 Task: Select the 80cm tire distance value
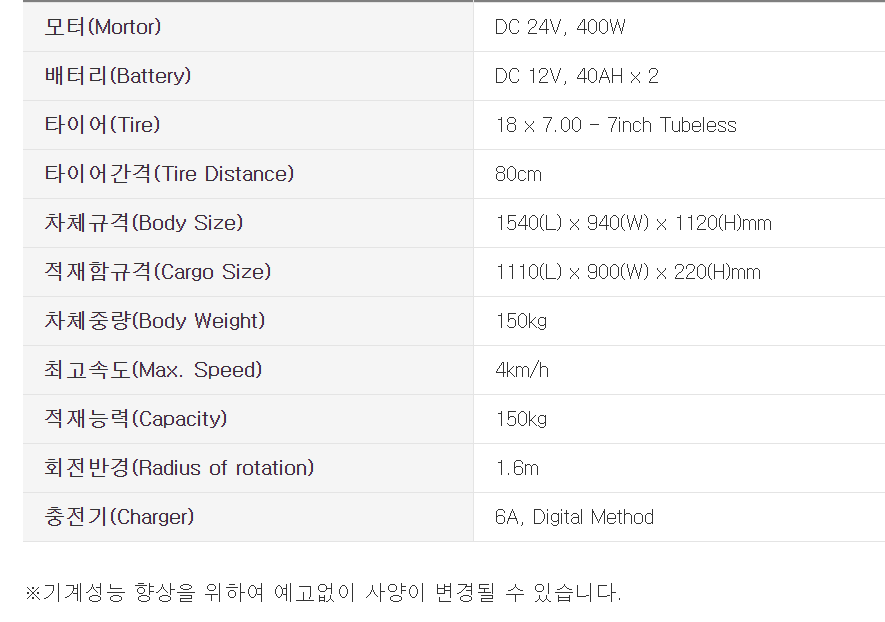(x=518, y=174)
